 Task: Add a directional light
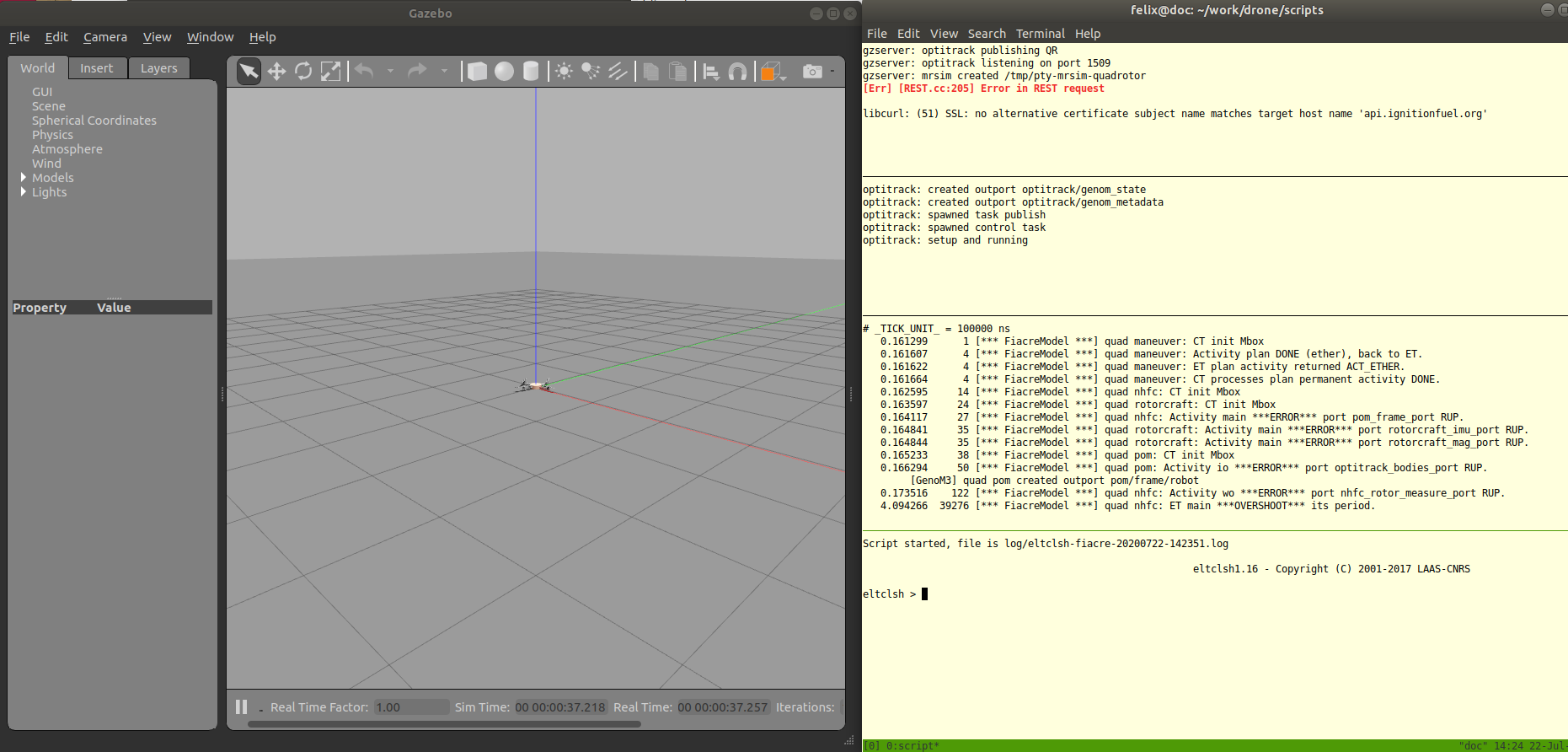[x=618, y=72]
